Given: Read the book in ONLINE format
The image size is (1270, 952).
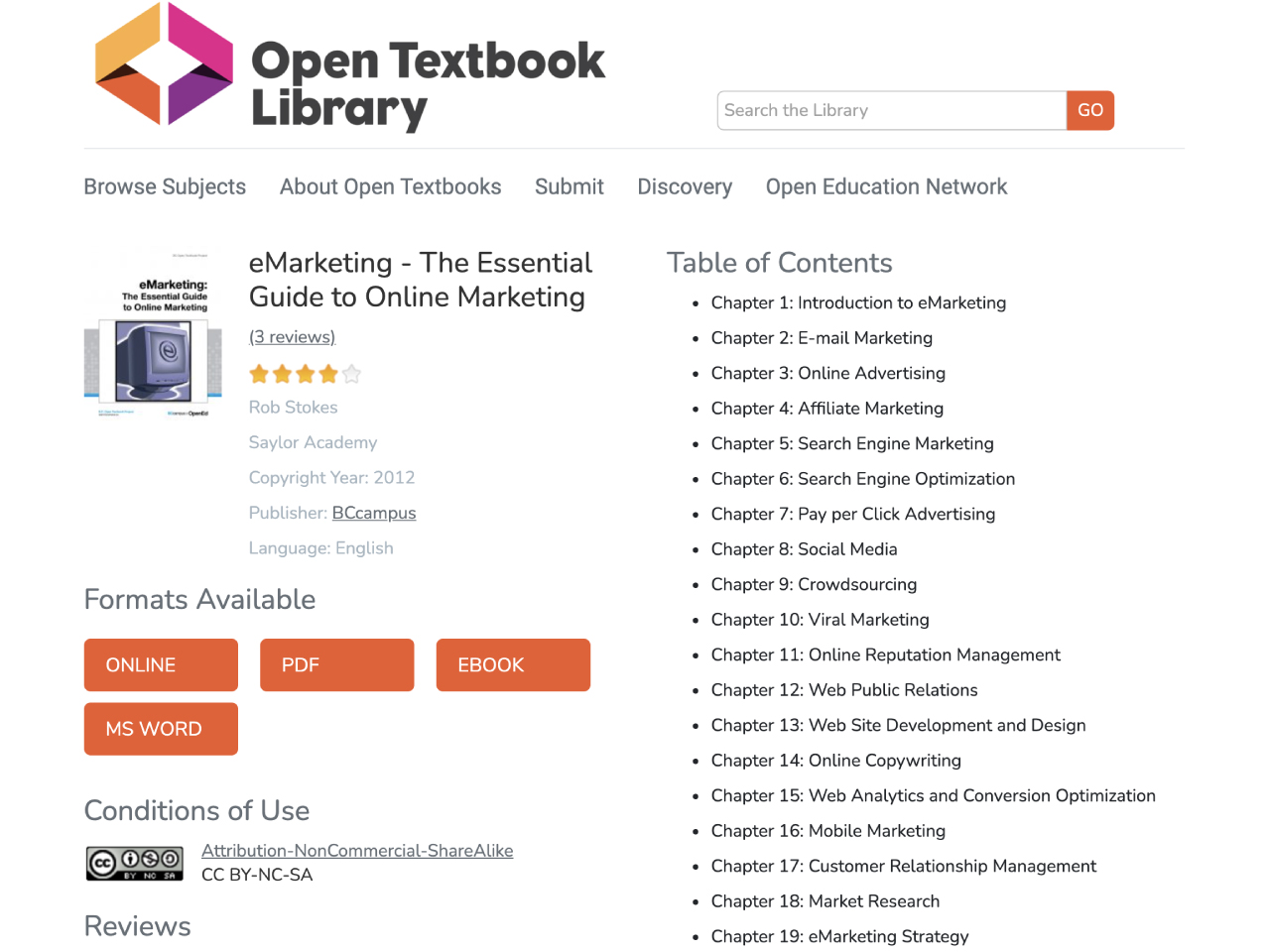Looking at the screenshot, I should (x=161, y=664).
